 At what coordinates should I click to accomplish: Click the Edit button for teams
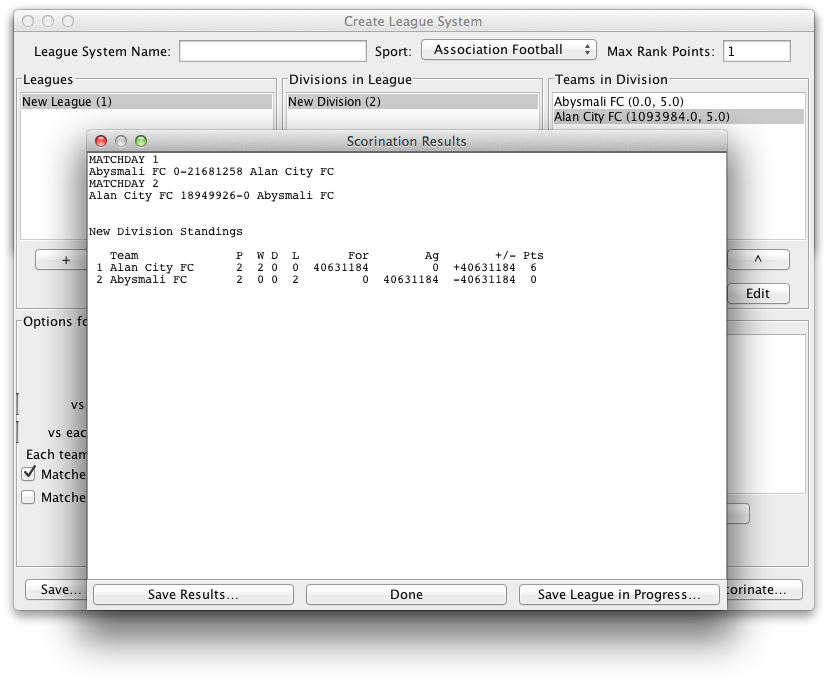click(x=757, y=294)
